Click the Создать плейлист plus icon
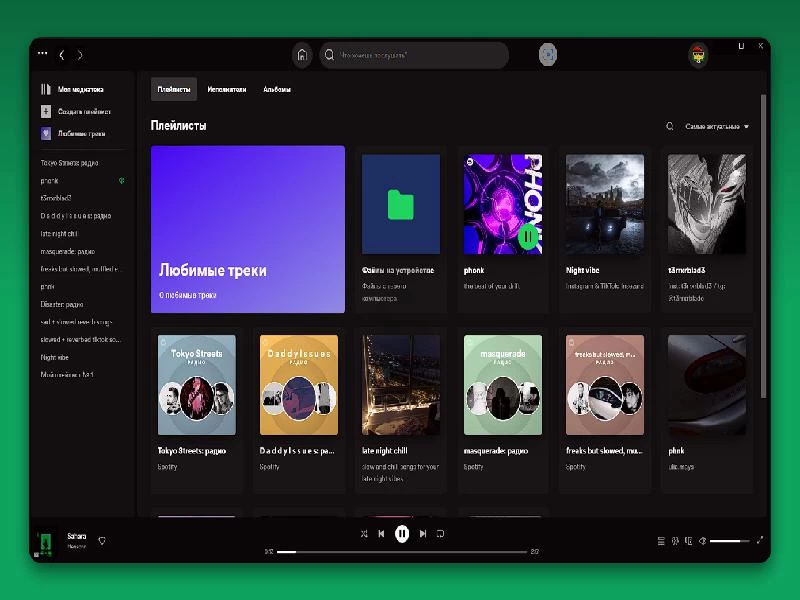 click(x=46, y=111)
